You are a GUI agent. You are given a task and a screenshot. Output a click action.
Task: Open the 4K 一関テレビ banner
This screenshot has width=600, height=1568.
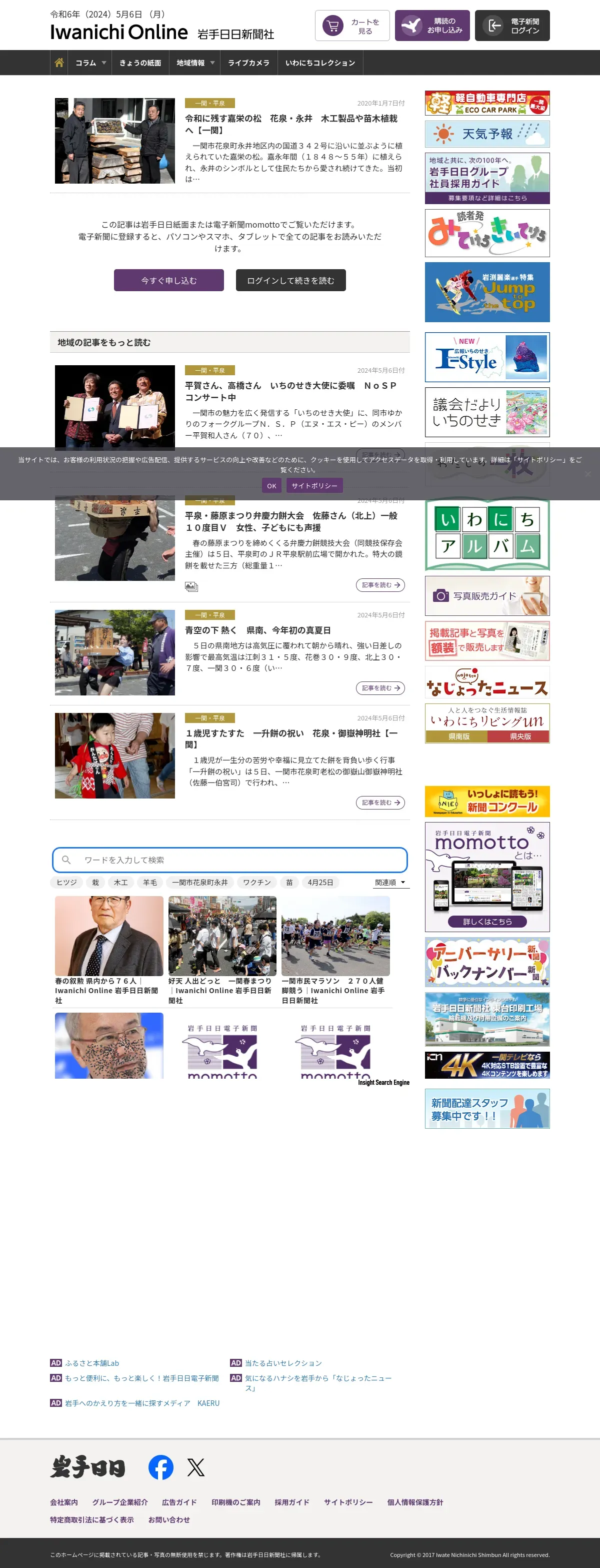pyautogui.click(x=487, y=1065)
